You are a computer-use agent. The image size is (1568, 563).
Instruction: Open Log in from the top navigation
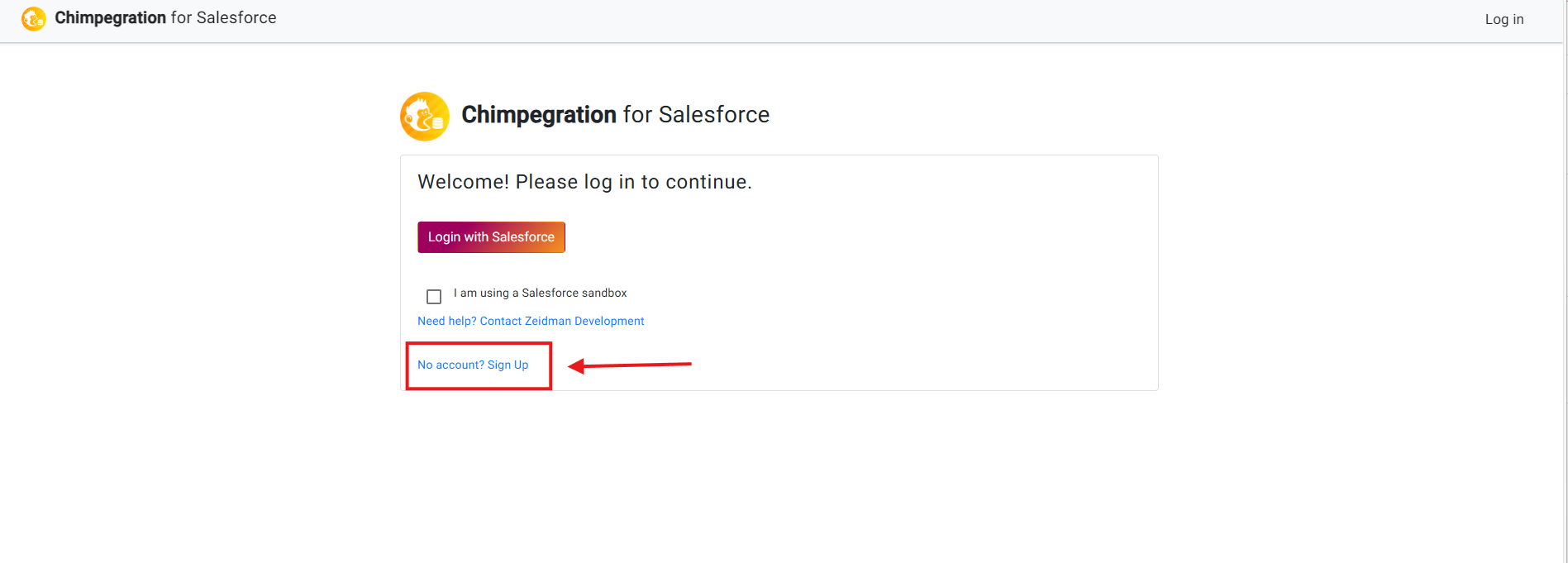click(x=1504, y=19)
